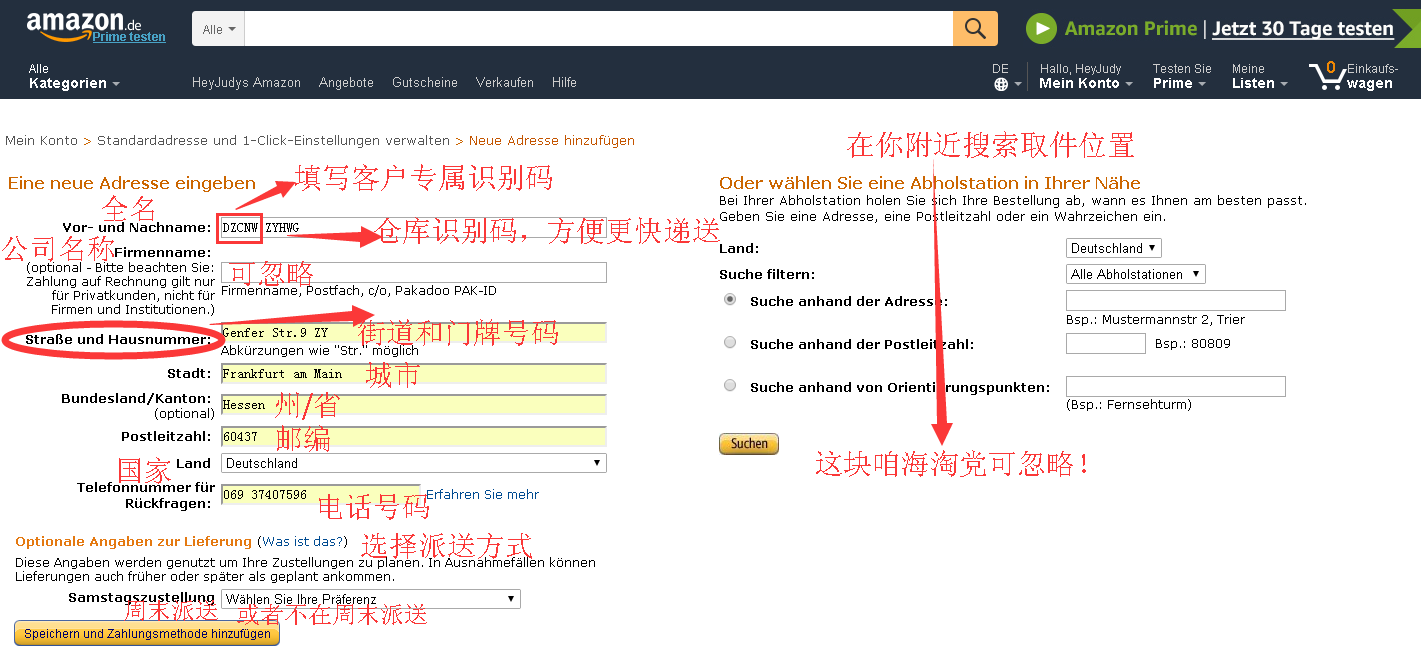
Task: Click the 'Bundesland/Kanton' input field
Action: click(413, 405)
